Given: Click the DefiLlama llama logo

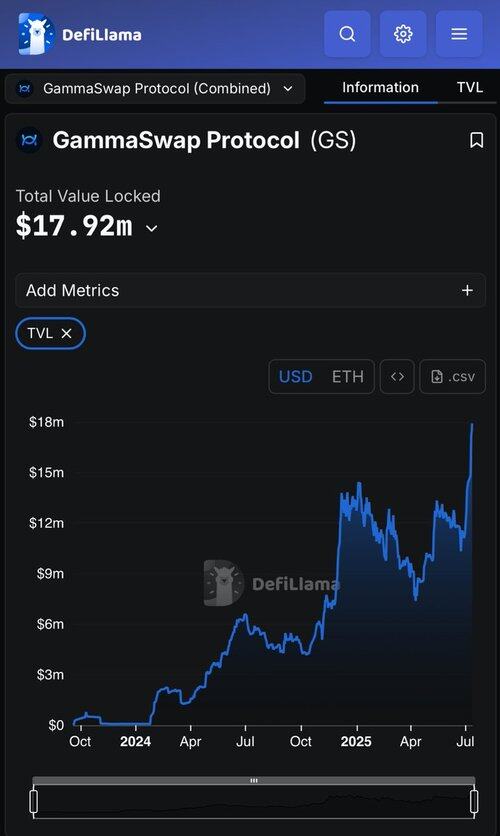Looking at the screenshot, I should (36, 34).
